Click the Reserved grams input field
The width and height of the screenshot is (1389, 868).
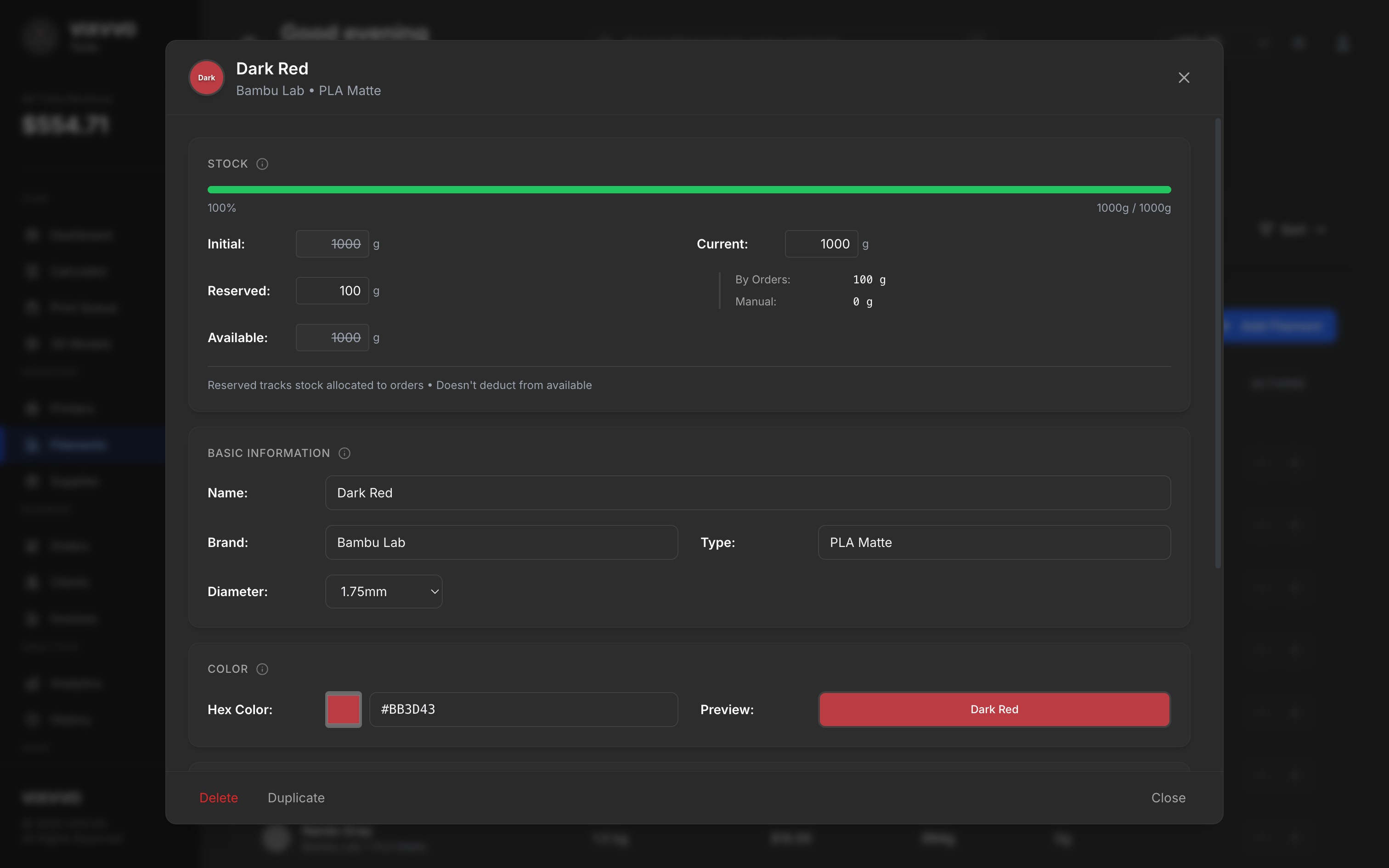[x=332, y=291]
